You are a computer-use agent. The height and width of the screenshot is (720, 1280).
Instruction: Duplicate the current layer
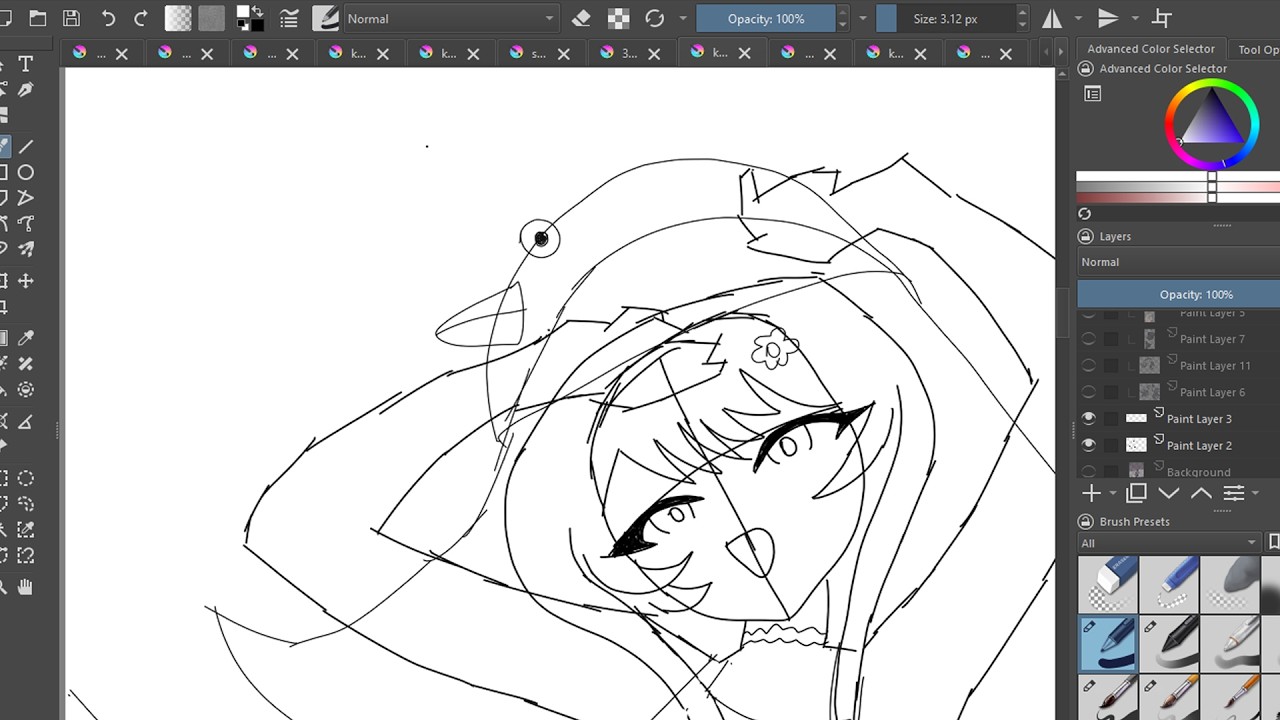coord(1136,493)
